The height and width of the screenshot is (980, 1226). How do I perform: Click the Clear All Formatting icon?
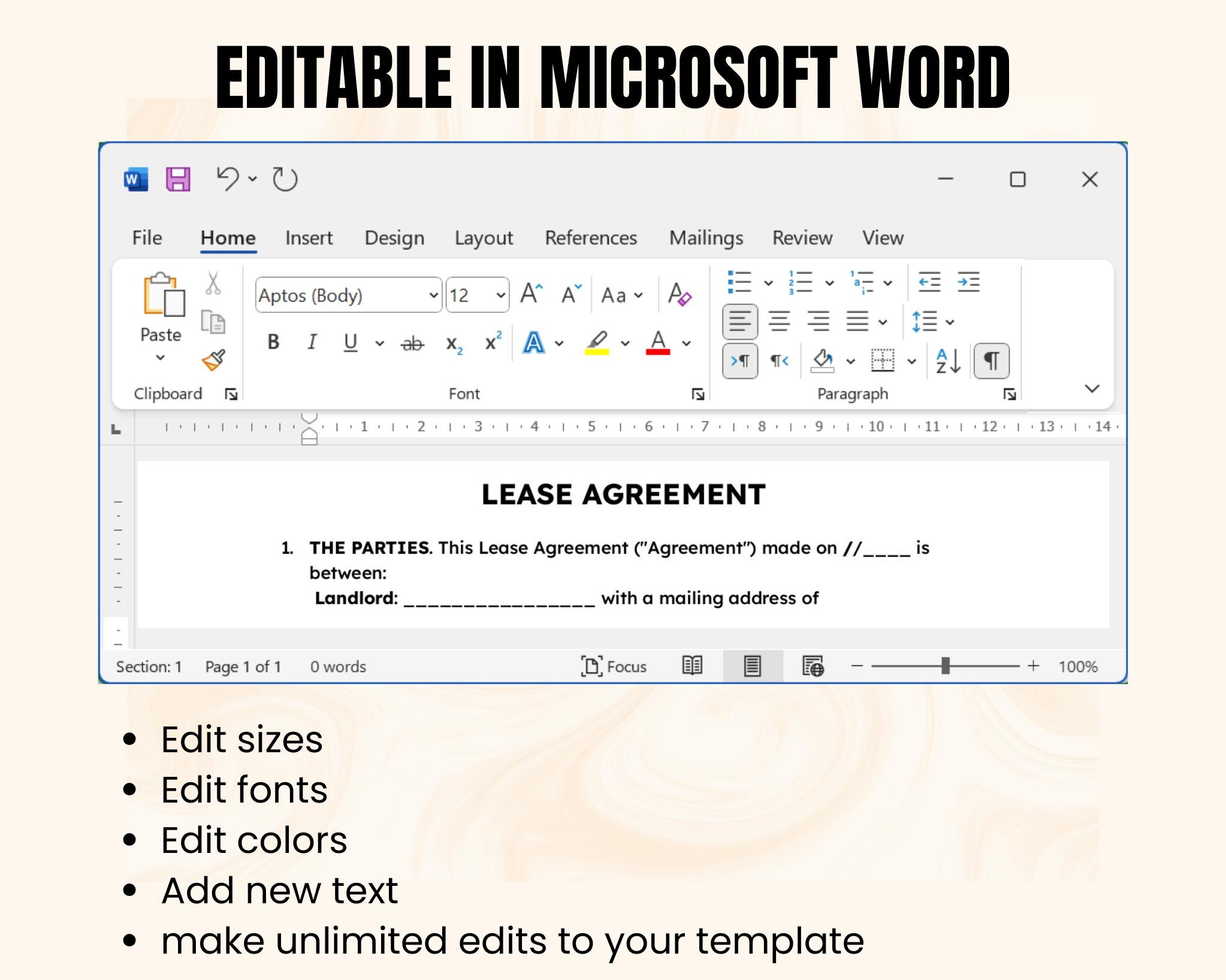coord(680,294)
